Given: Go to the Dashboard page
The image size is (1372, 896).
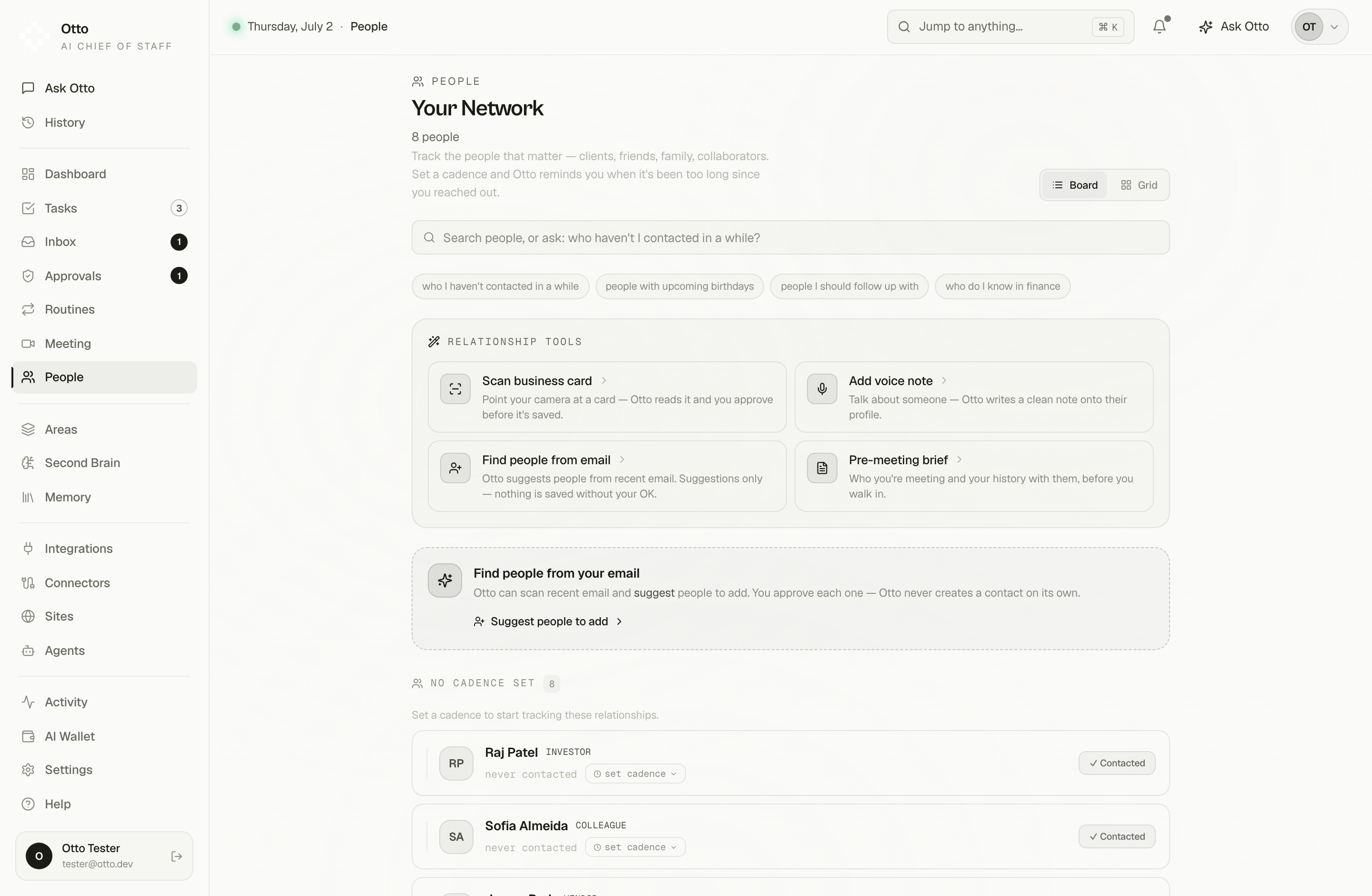Looking at the screenshot, I should 104,174.
